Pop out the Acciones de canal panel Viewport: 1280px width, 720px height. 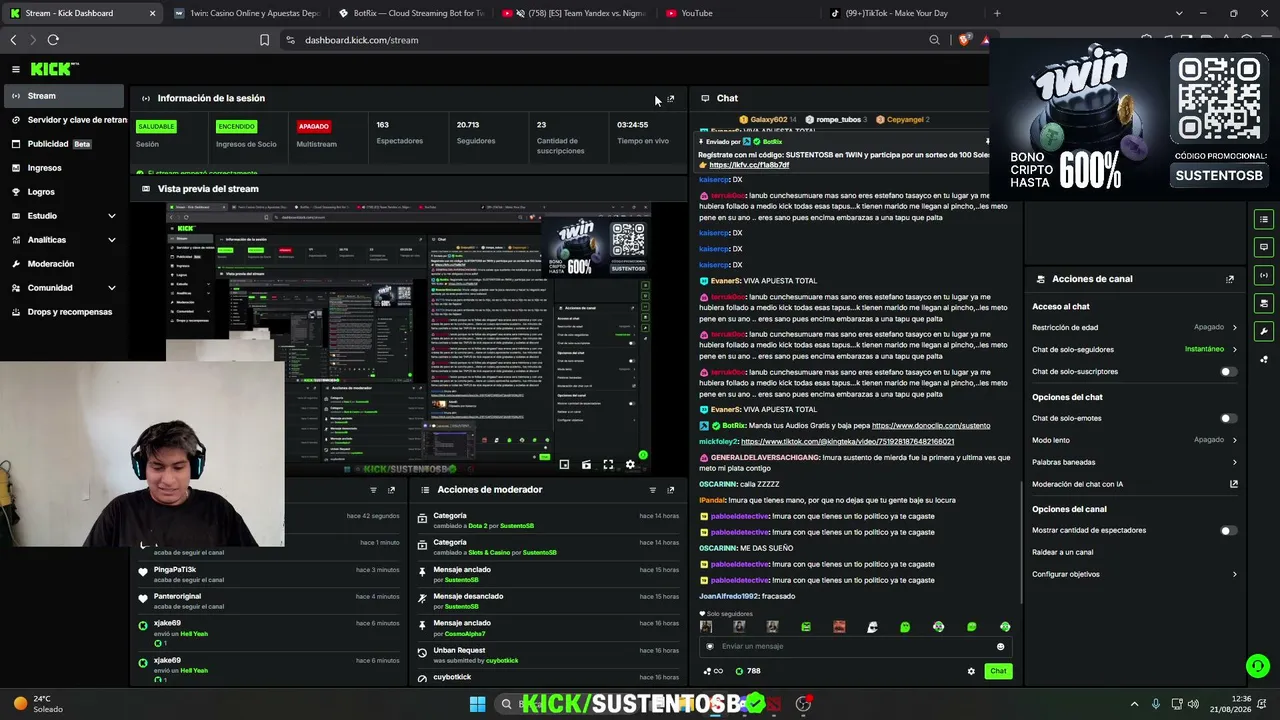1230,279
